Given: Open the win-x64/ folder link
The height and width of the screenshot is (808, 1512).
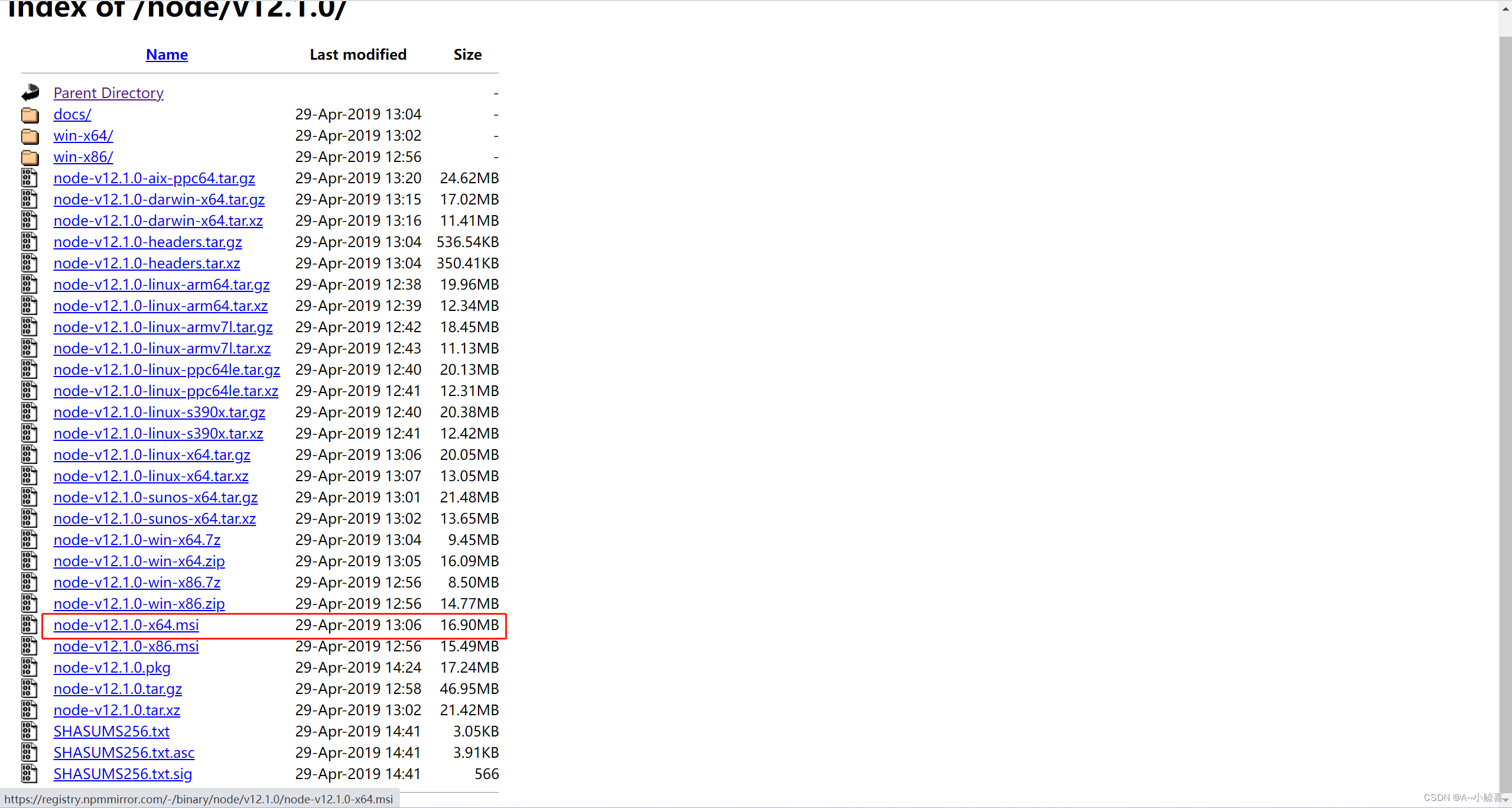Looking at the screenshot, I should click(83, 136).
